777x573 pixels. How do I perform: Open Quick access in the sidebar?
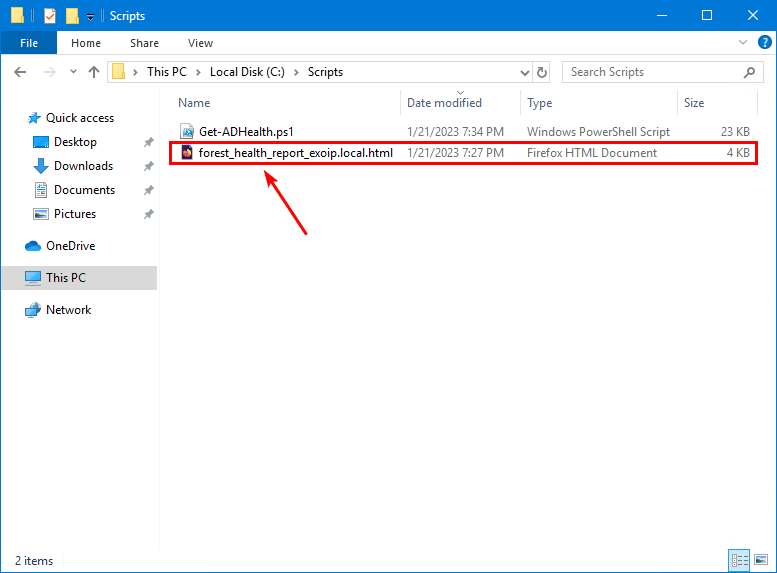[80, 118]
